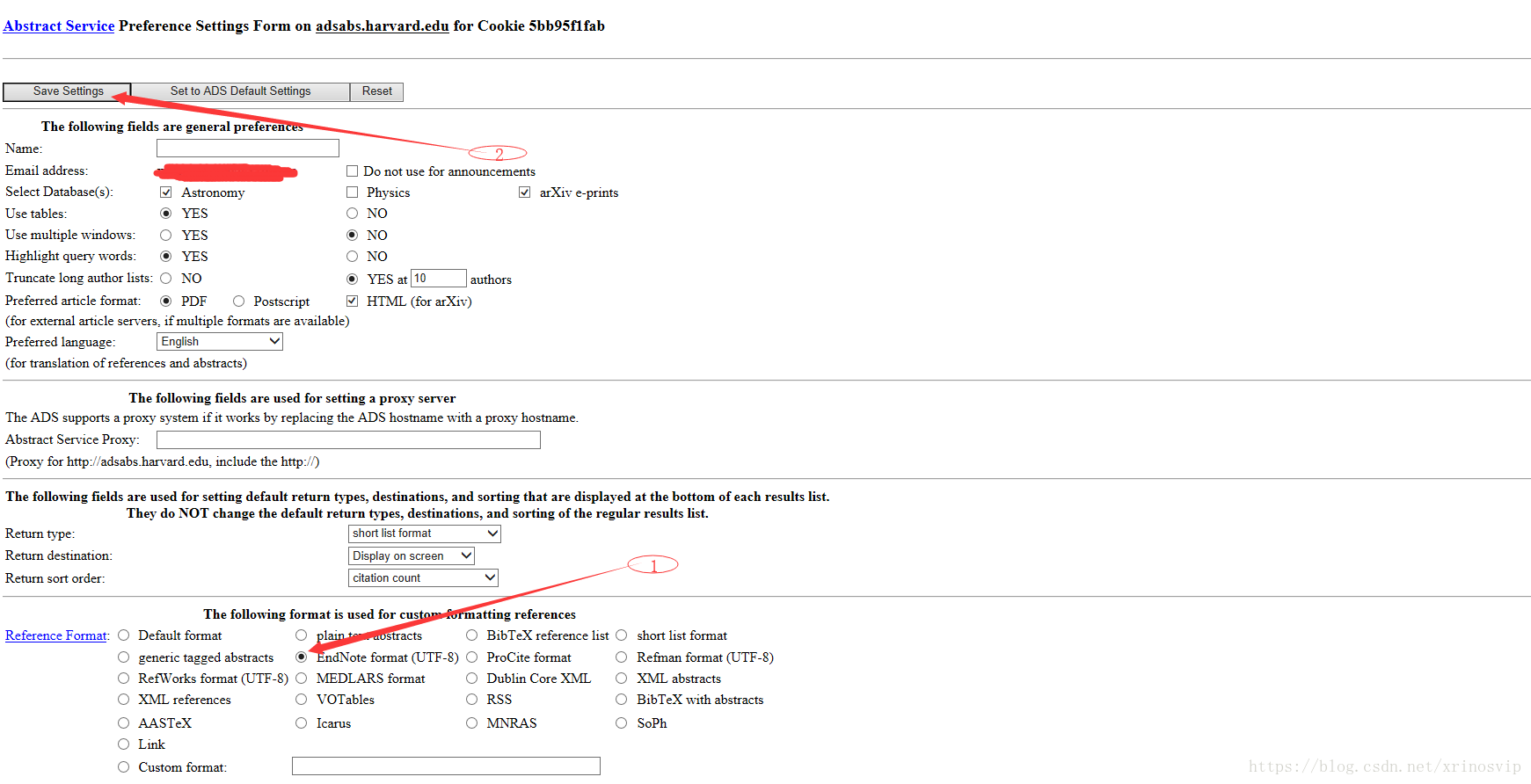Select generic tagged abstracts format

123,657
